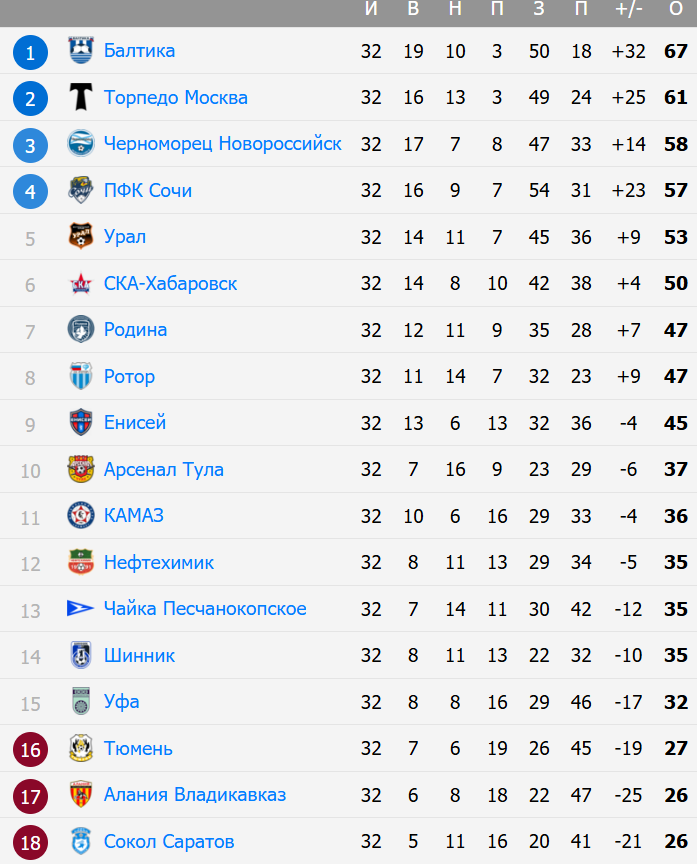Click the Чайка Песчанокопское blue arrow logo
The width and height of the screenshot is (698, 865).
click(x=80, y=608)
